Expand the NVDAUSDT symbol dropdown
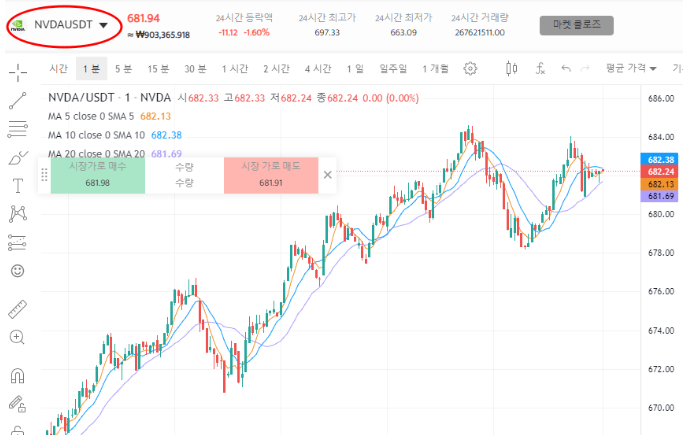687x435 pixels. pyautogui.click(x=103, y=25)
